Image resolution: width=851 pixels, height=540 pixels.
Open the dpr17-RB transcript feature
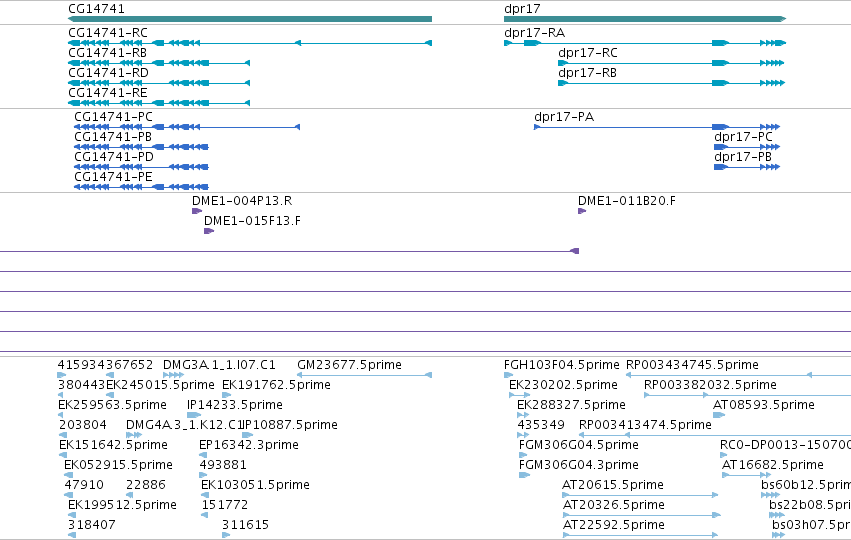click(x=671, y=83)
